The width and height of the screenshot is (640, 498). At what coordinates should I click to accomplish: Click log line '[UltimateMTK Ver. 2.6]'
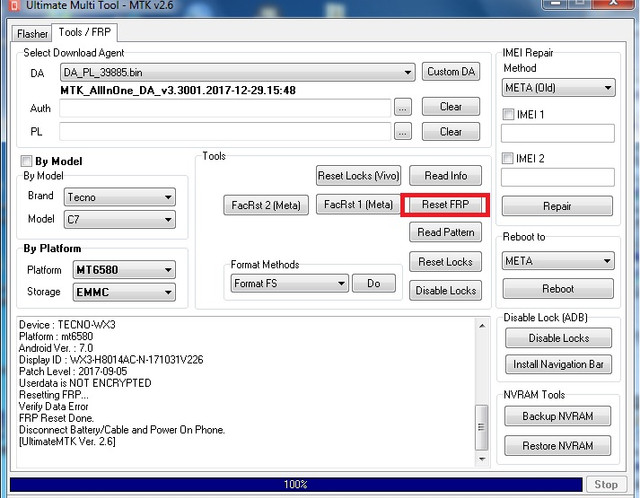coord(67,442)
